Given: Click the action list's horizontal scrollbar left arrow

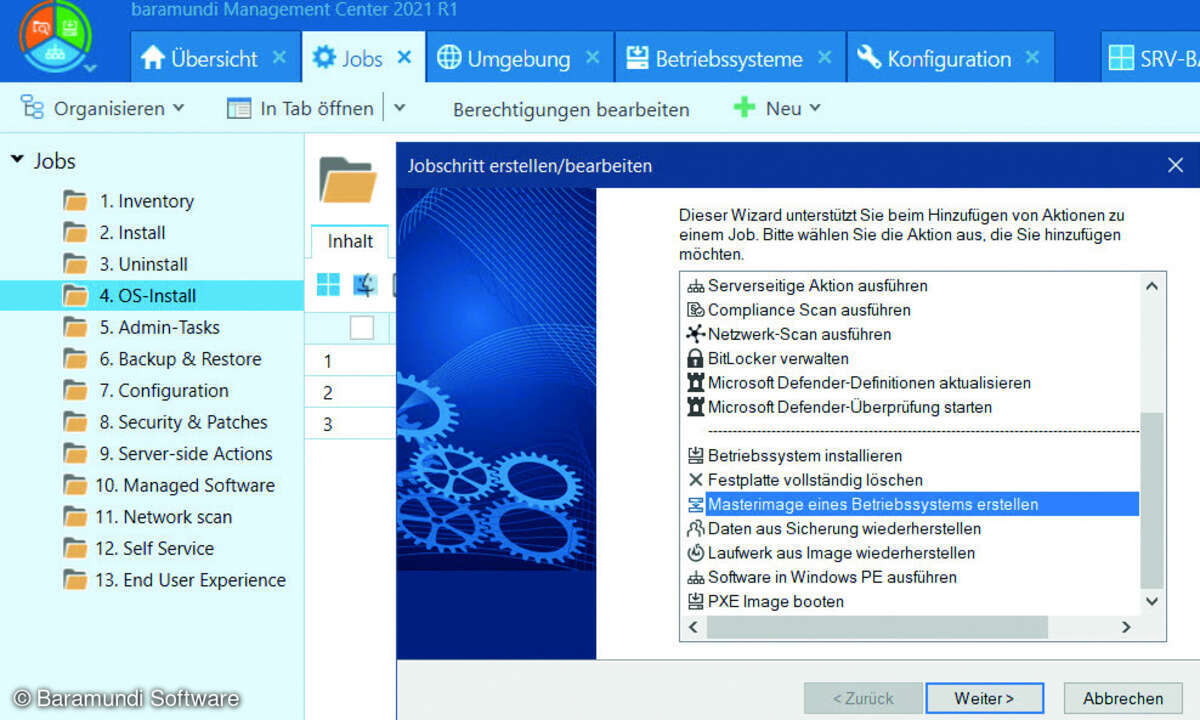Looking at the screenshot, I should pyautogui.click(x=693, y=627).
